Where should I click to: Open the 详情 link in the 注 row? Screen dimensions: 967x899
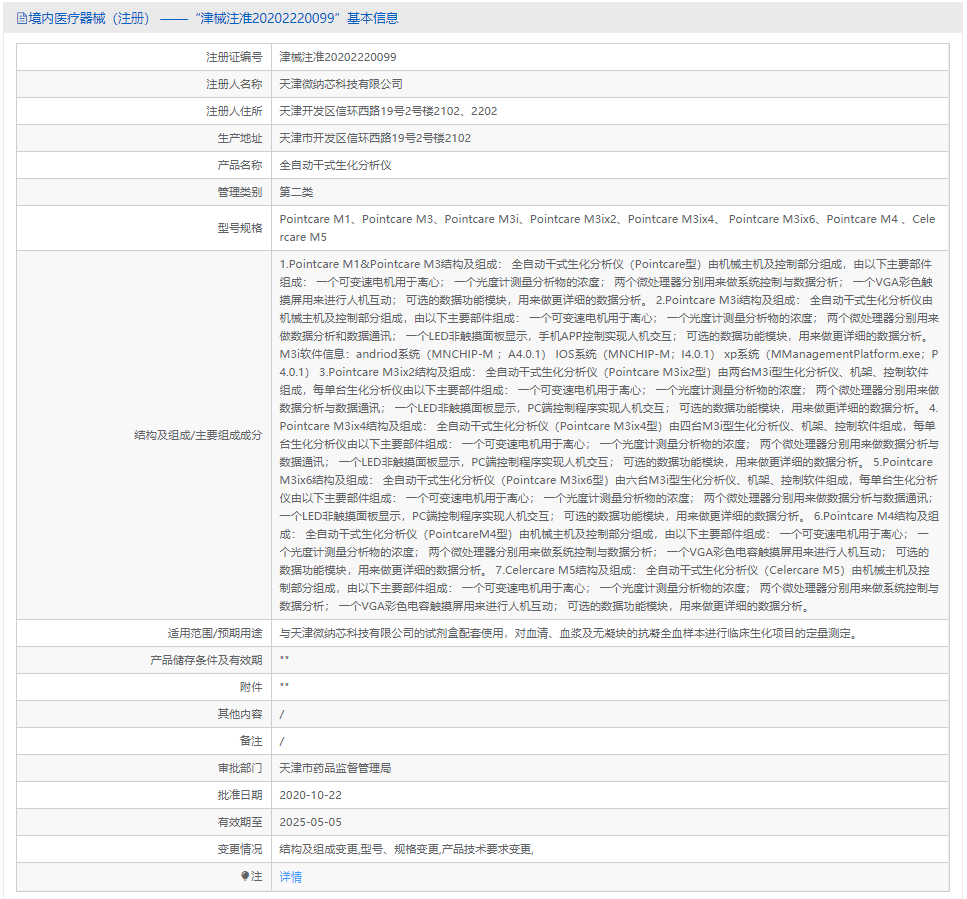click(290, 877)
